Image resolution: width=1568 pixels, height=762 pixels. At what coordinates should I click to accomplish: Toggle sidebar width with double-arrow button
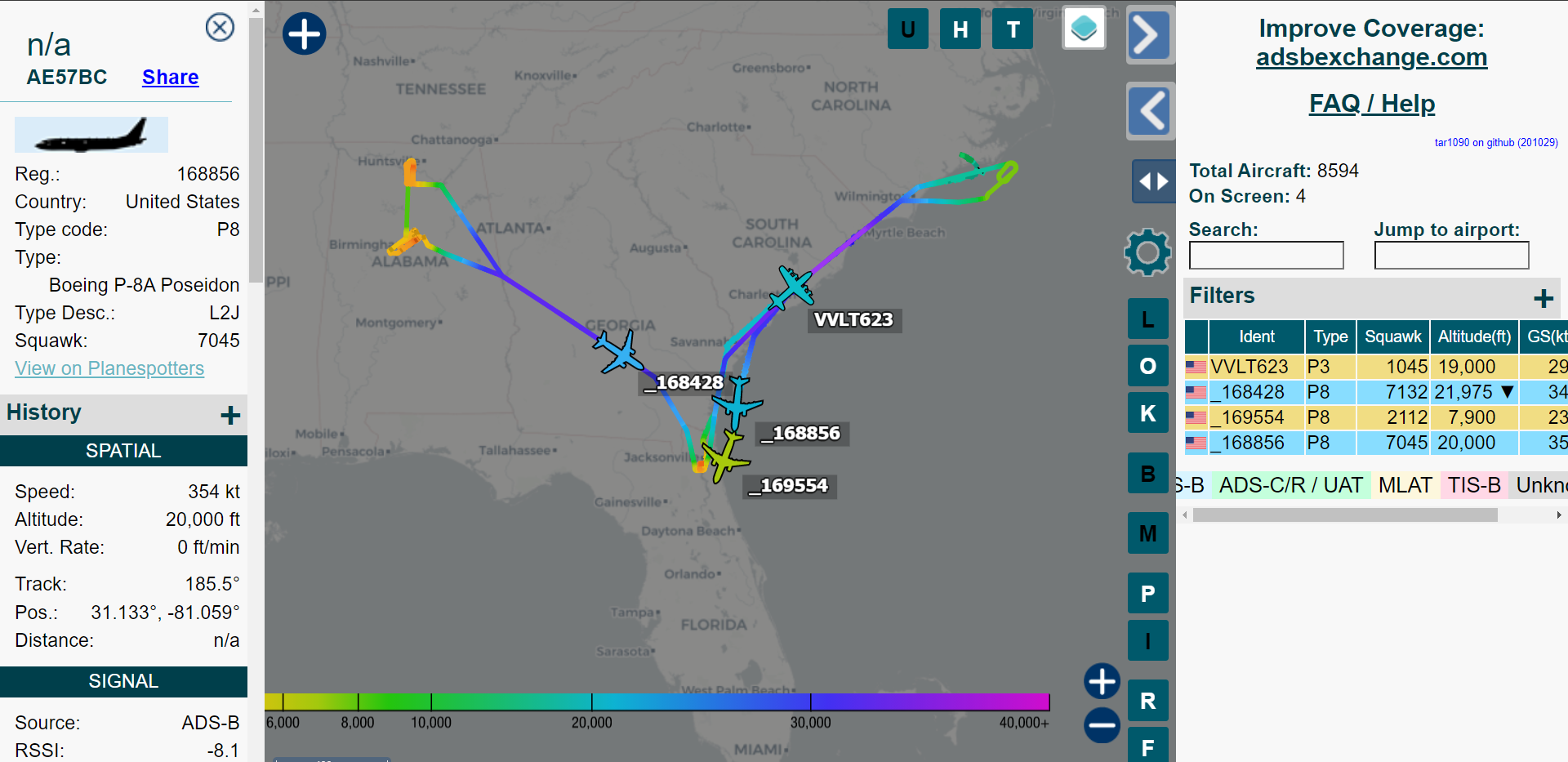1153,180
